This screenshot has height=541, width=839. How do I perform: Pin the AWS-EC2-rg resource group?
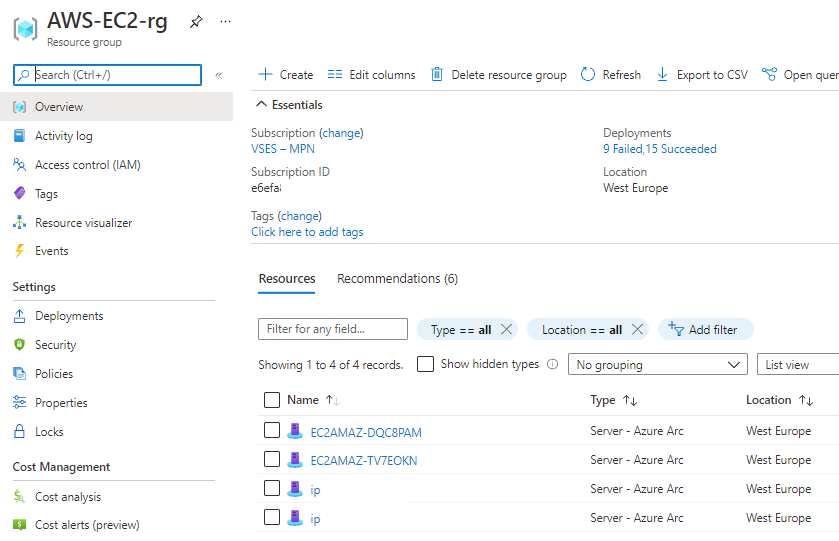pos(196,22)
